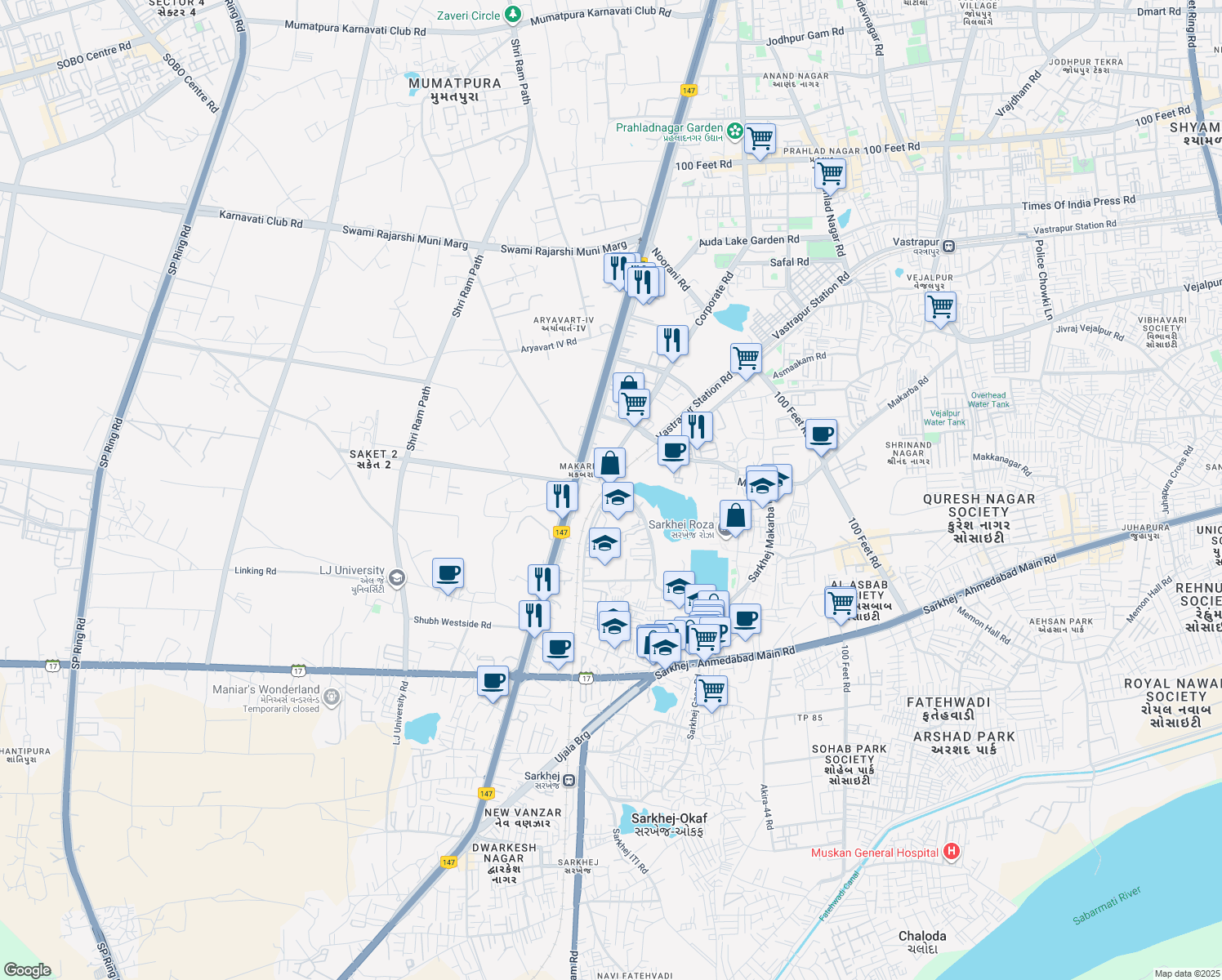The height and width of the screenshot is (980, 1222).
Task: Select the shopping cart marker near Vejalpur
Action: 940,308
